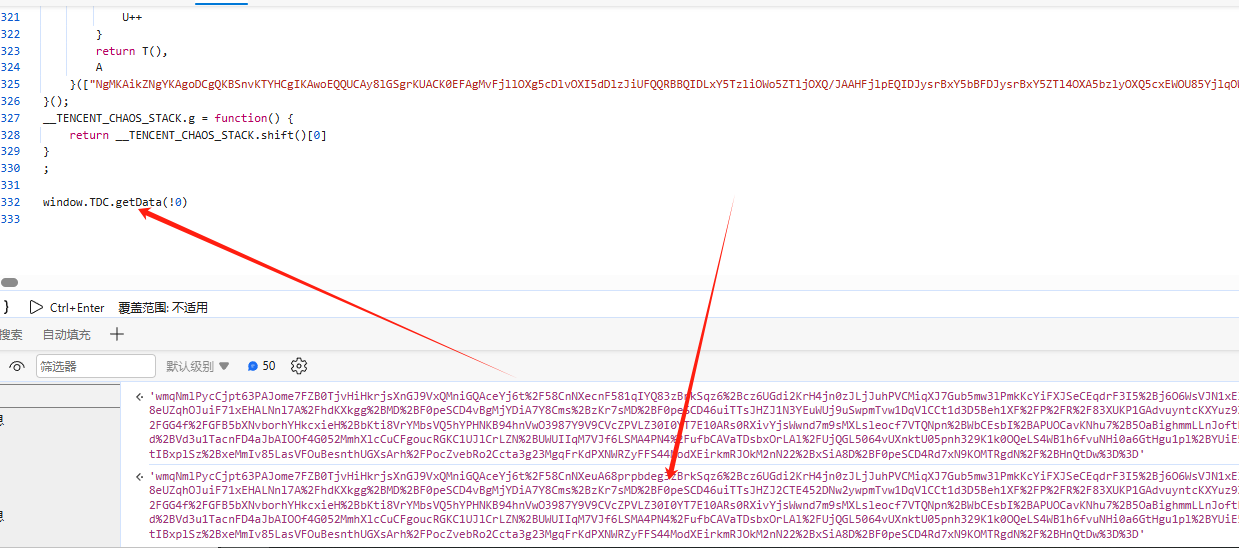The image size is (1239, 548).
Task: Add a new drawer tab with plus icon
Action: coord(117,335)
